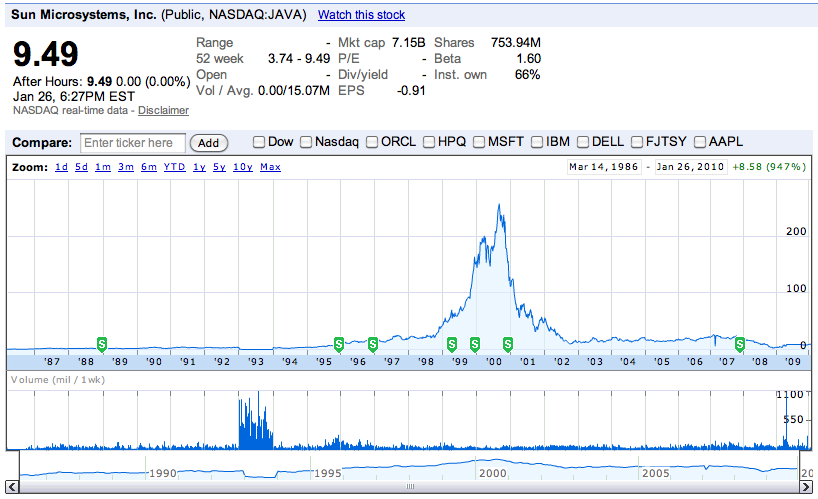Image resolution: width=818 pixels, height=499 pixels.
Task: Set zoom to 1m
Action: point(103,167)
